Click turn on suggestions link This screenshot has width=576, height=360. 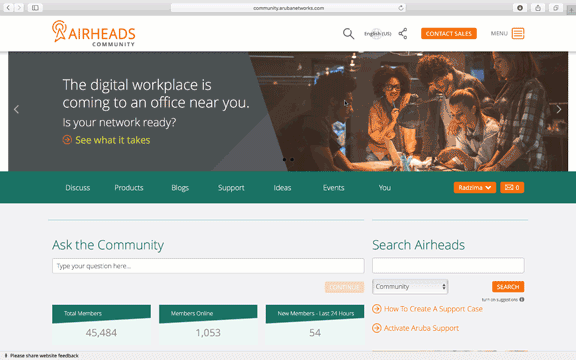click(500, 299)
